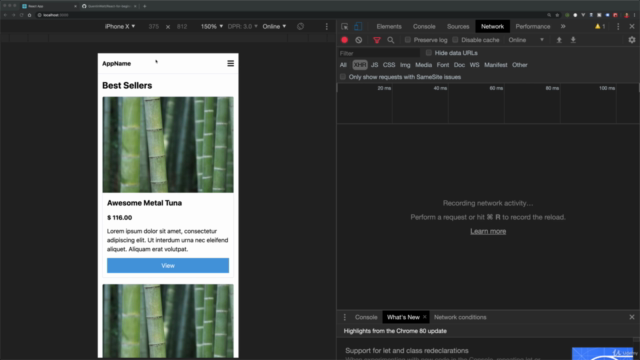This screenshot has width=640, height=360.
Task: Import HAR file upload arrow icon
Action: pos(559,40)
